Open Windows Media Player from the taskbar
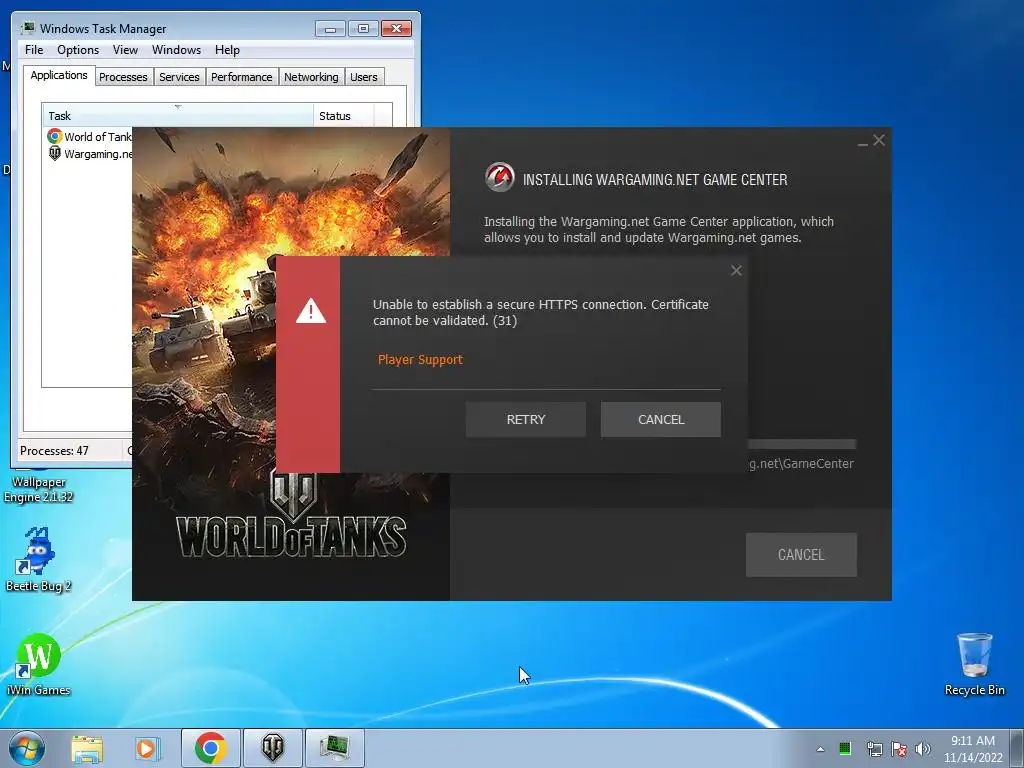This screenshot has width=1024, height=768. coord(148,748)
